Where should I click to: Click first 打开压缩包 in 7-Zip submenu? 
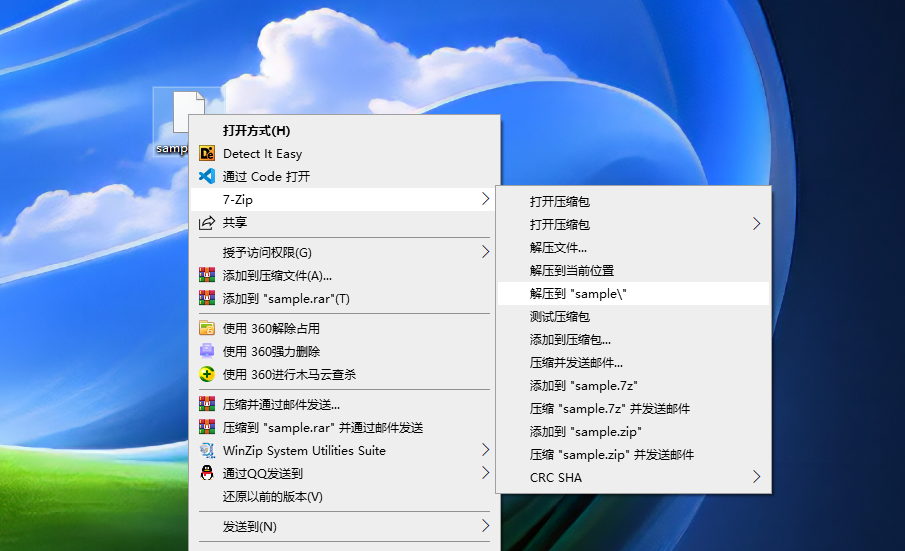tap(633, 201)
